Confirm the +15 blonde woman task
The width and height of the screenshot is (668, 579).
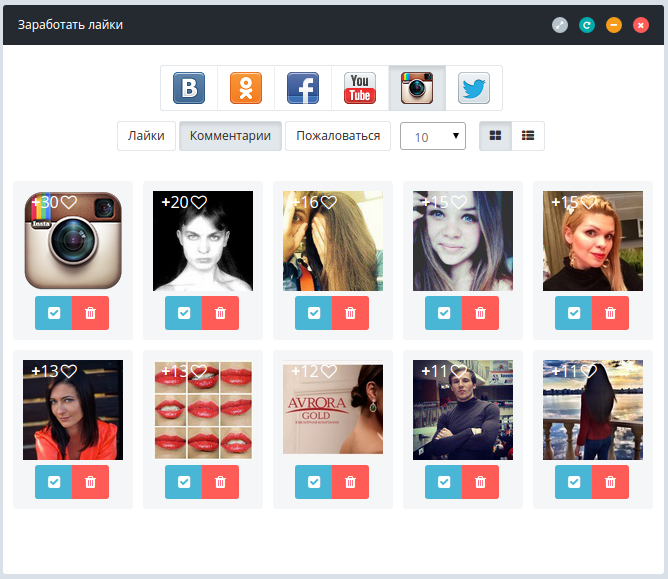click(x=573, y=313)
